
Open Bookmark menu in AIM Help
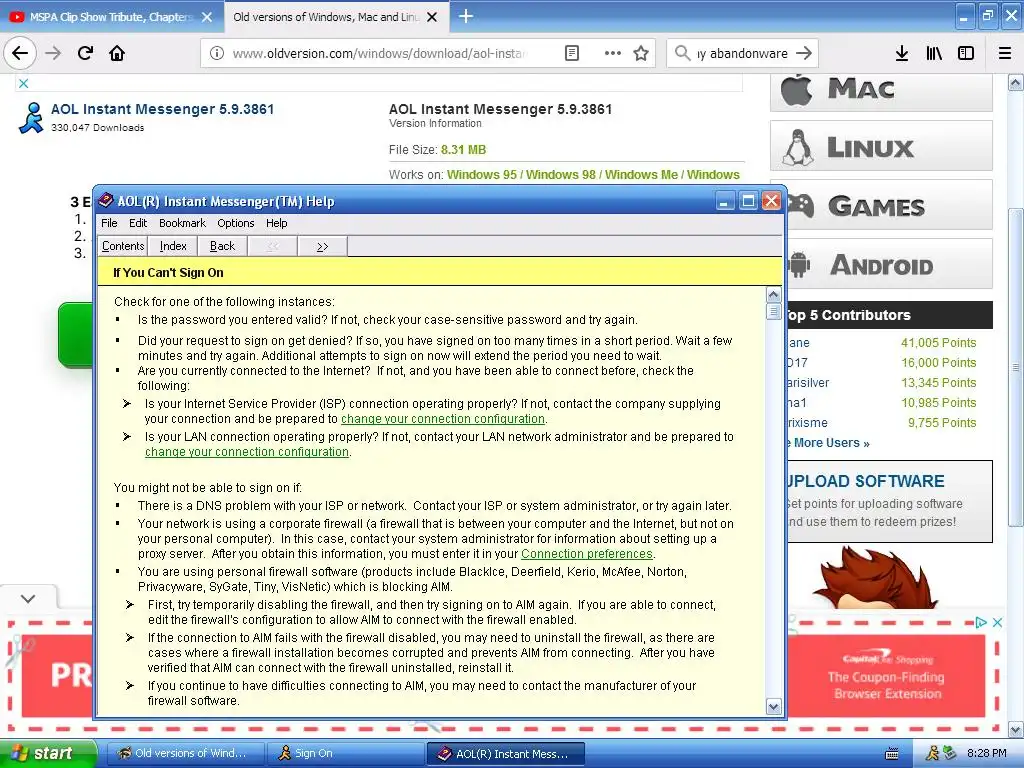point(182,223)
